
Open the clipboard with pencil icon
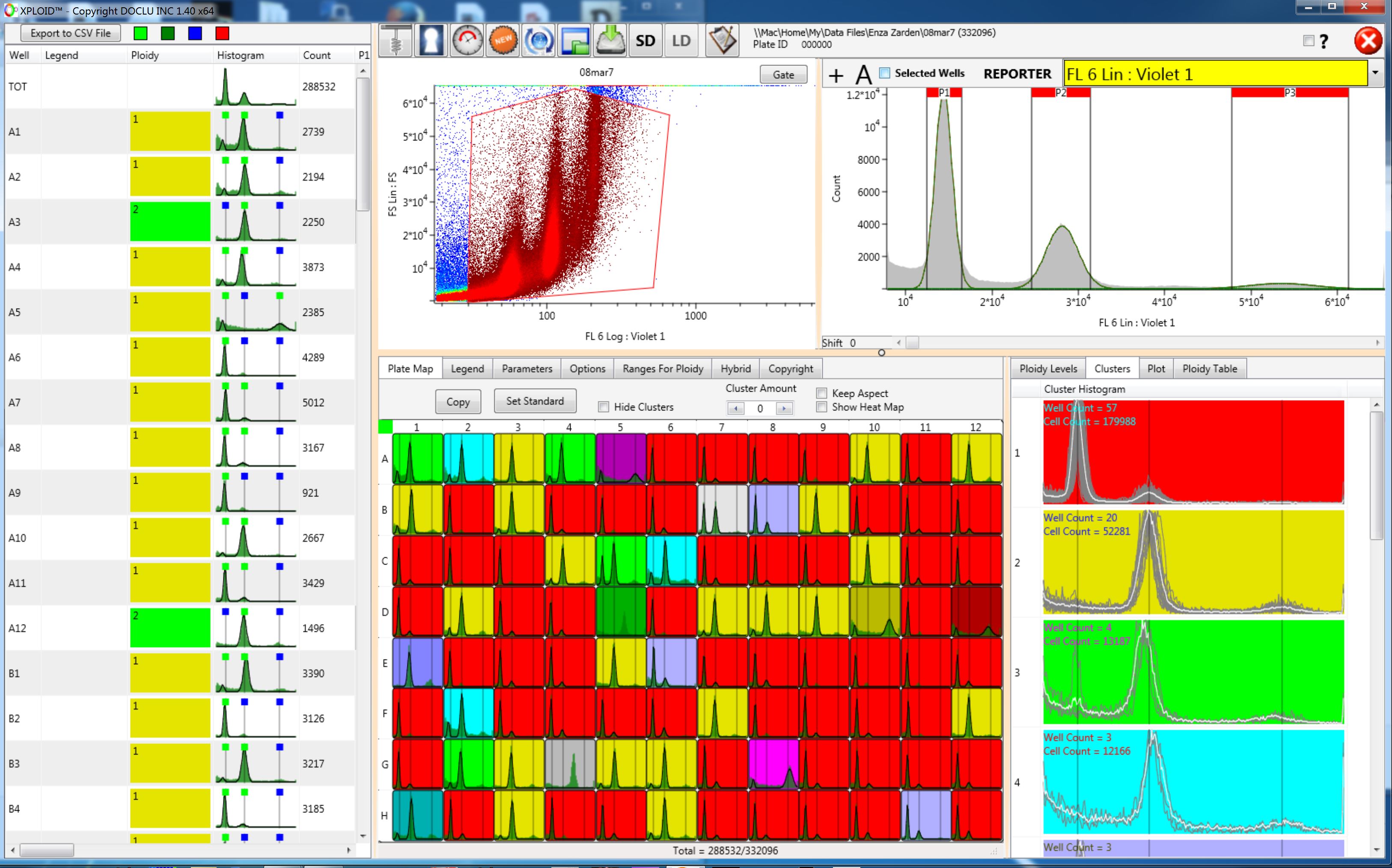[722, 40]
